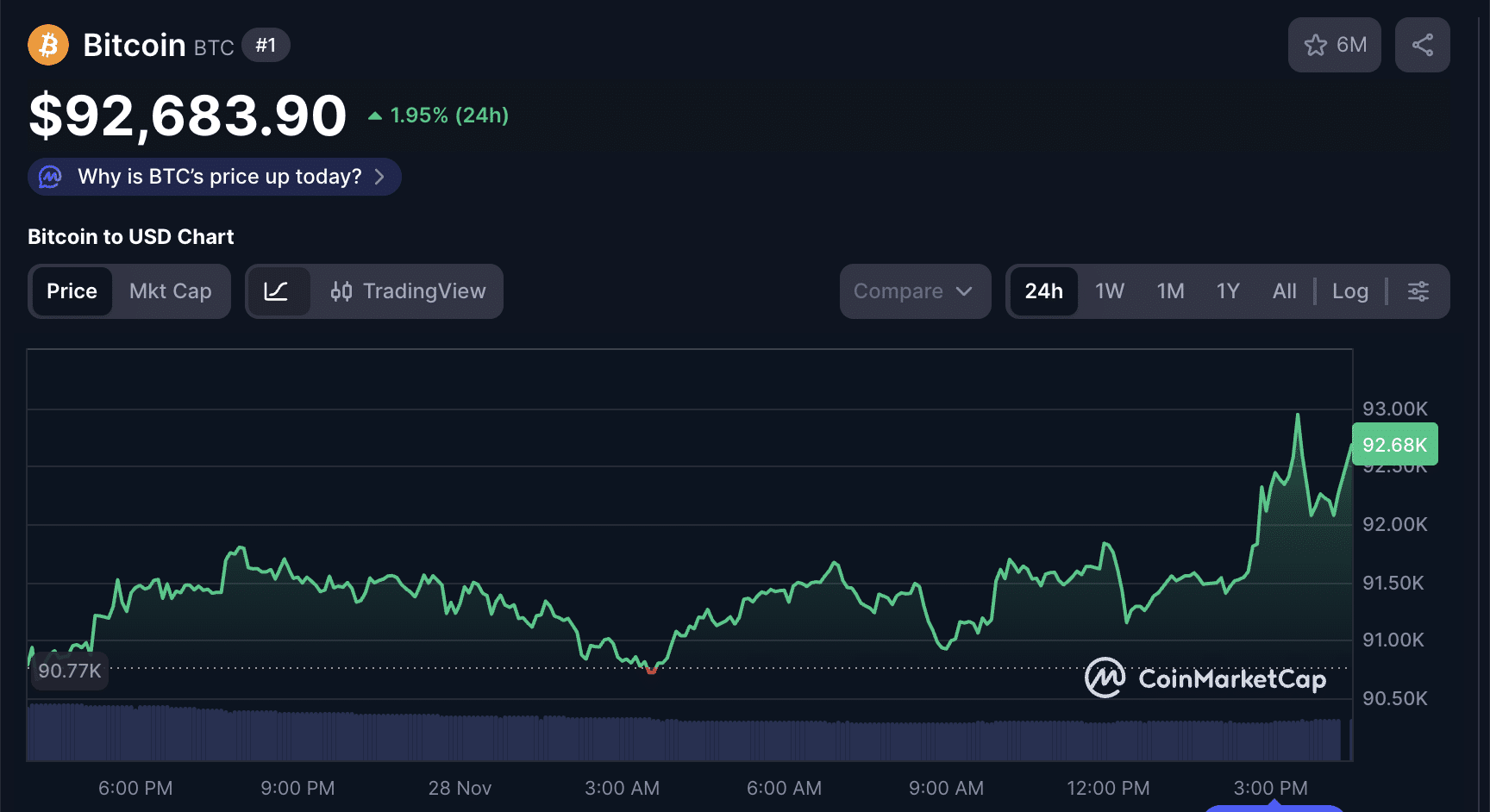Switch to the line chart icon view
This screenshot has height=812, width=1490.
(x=276, y=291)
